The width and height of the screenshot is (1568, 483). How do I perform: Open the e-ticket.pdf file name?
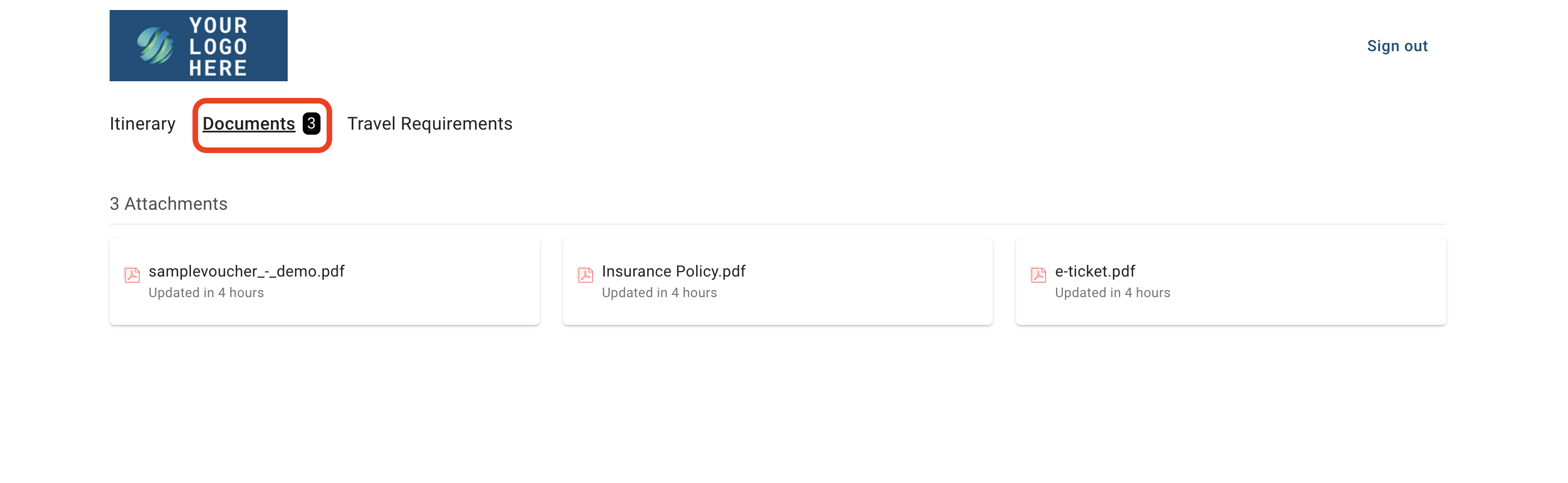point(1094,271)
